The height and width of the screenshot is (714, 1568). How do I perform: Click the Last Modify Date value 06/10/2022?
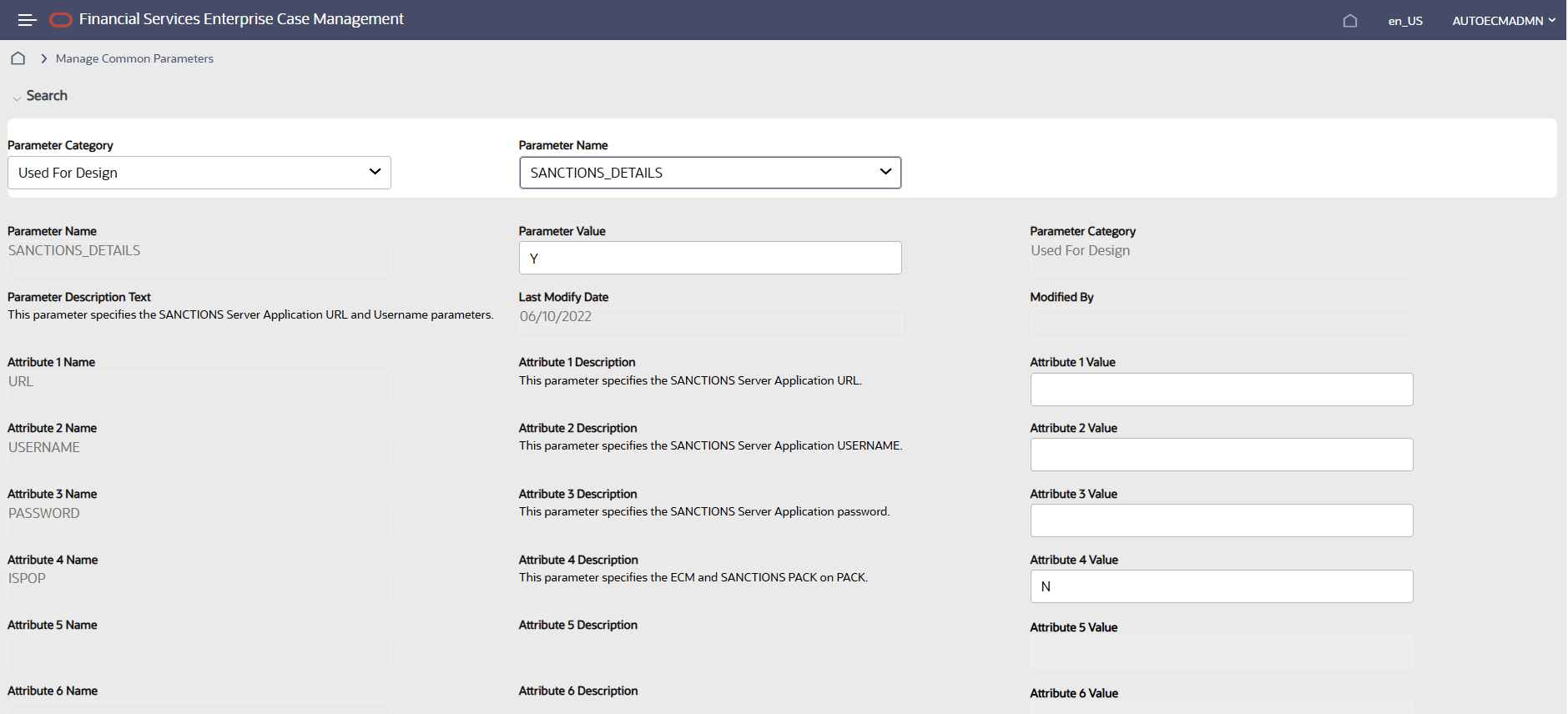556,317
